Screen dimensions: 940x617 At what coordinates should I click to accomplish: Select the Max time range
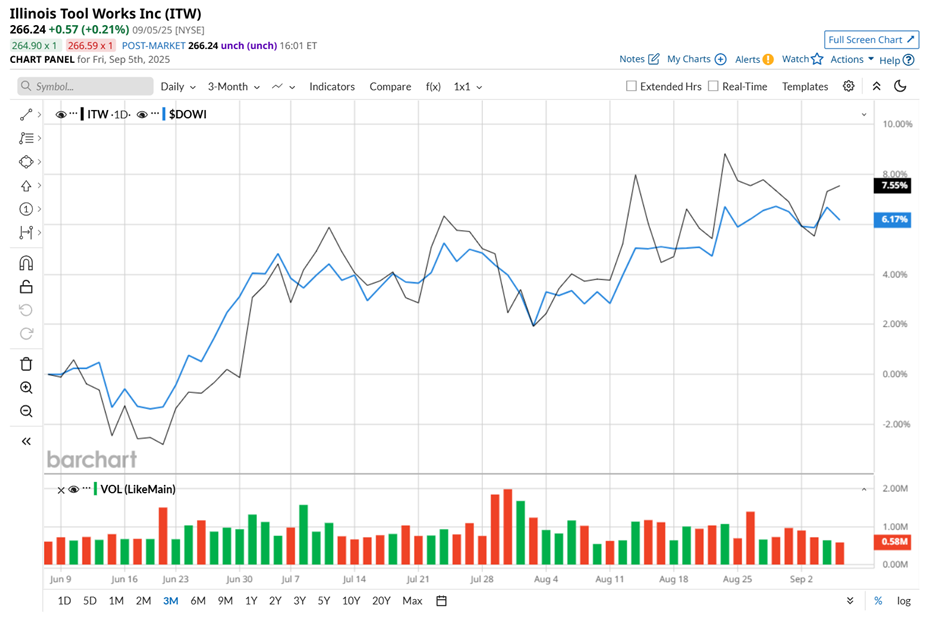point(412,601)
